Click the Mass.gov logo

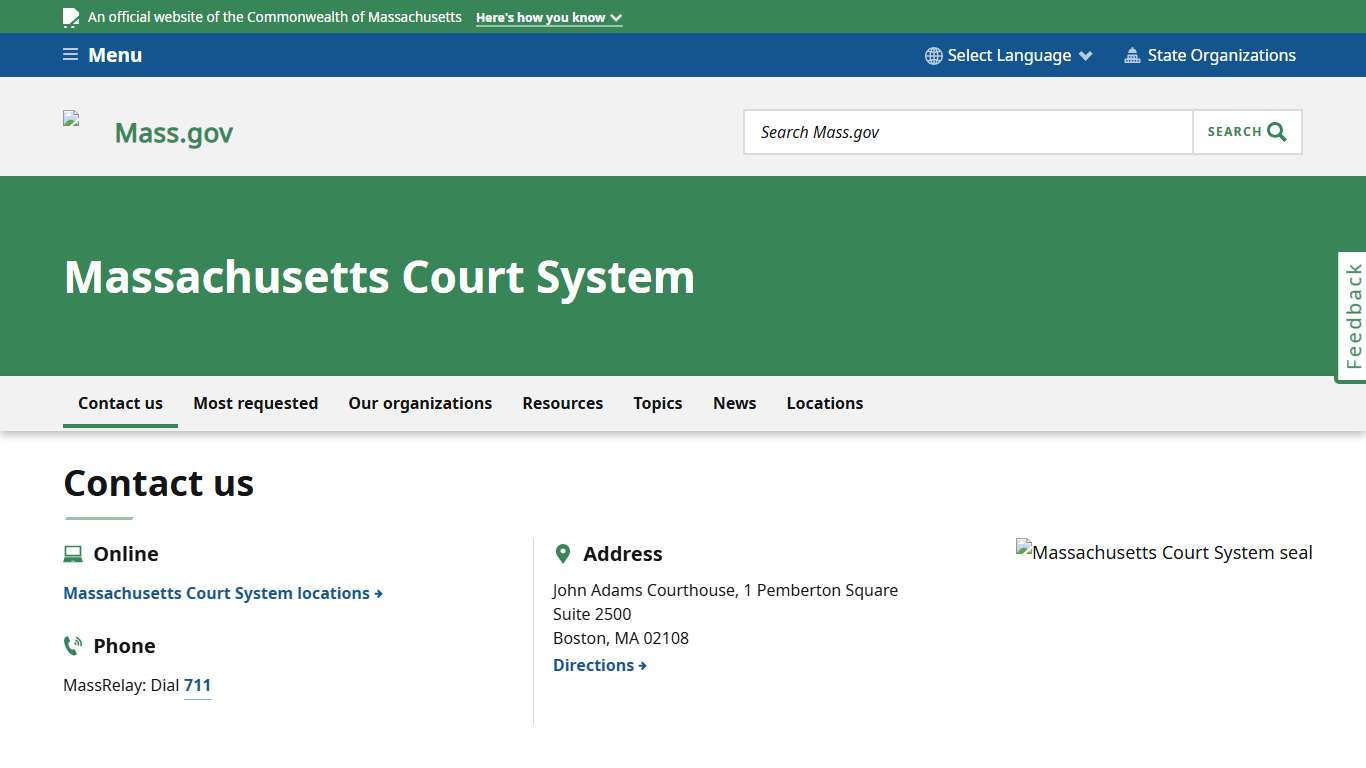point(172,131)
